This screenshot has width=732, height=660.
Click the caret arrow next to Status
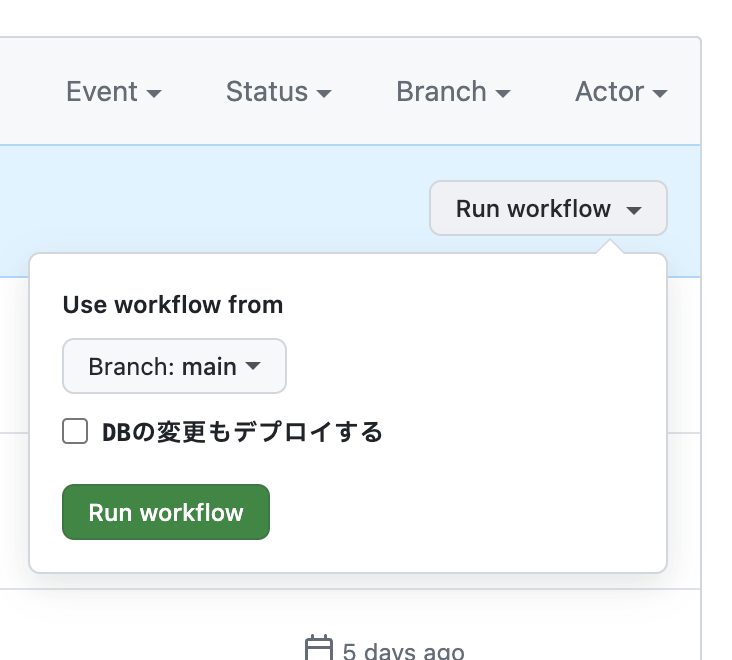[x=324, y=93]
